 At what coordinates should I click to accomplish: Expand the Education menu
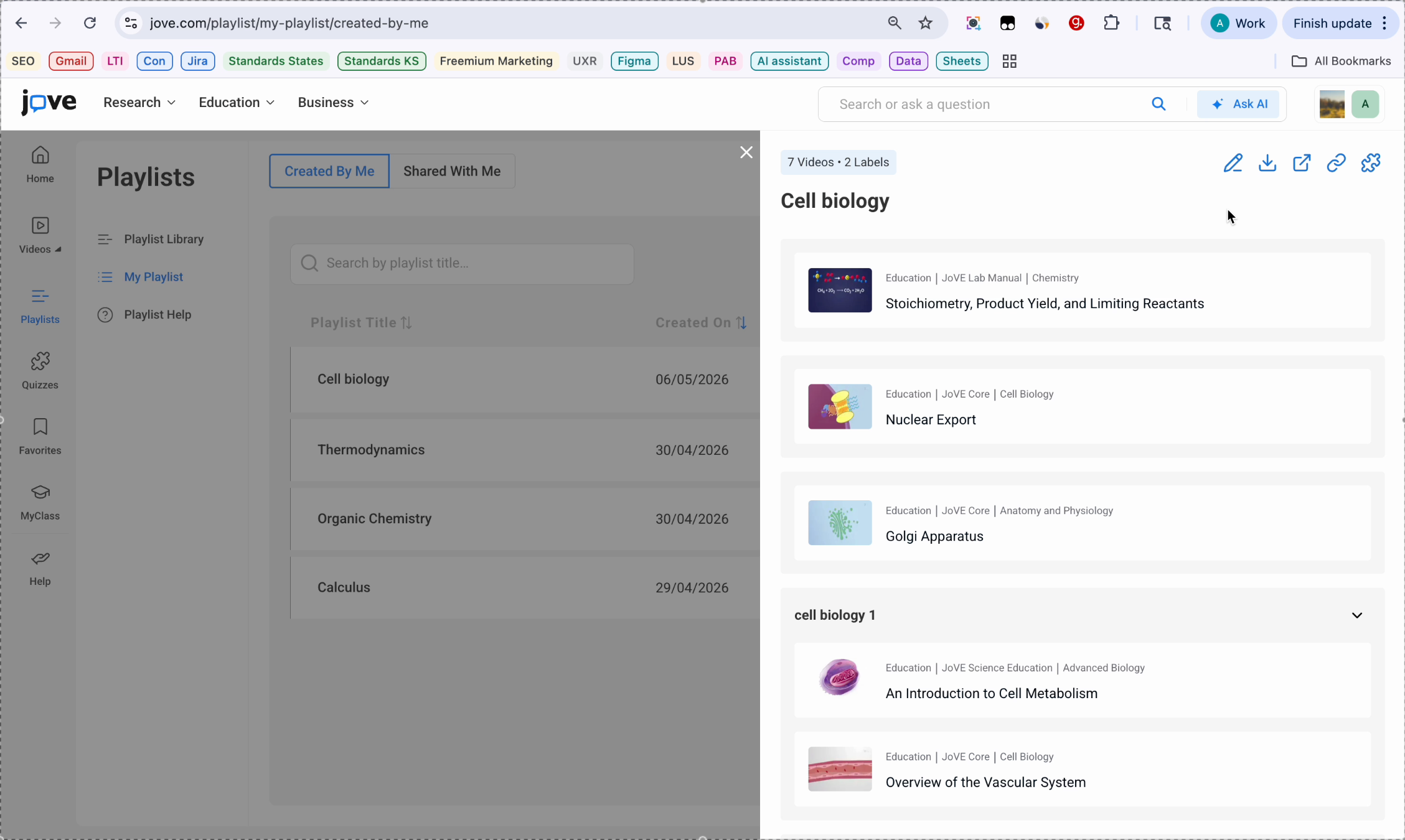[237, 102]
